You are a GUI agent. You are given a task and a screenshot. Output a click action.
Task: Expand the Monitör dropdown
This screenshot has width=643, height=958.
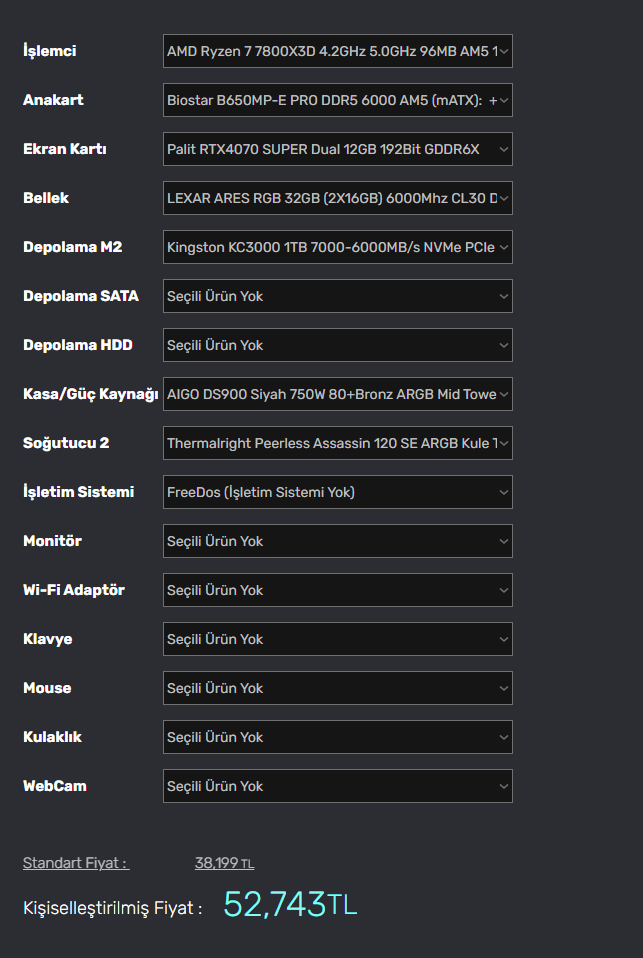[337, 541]
